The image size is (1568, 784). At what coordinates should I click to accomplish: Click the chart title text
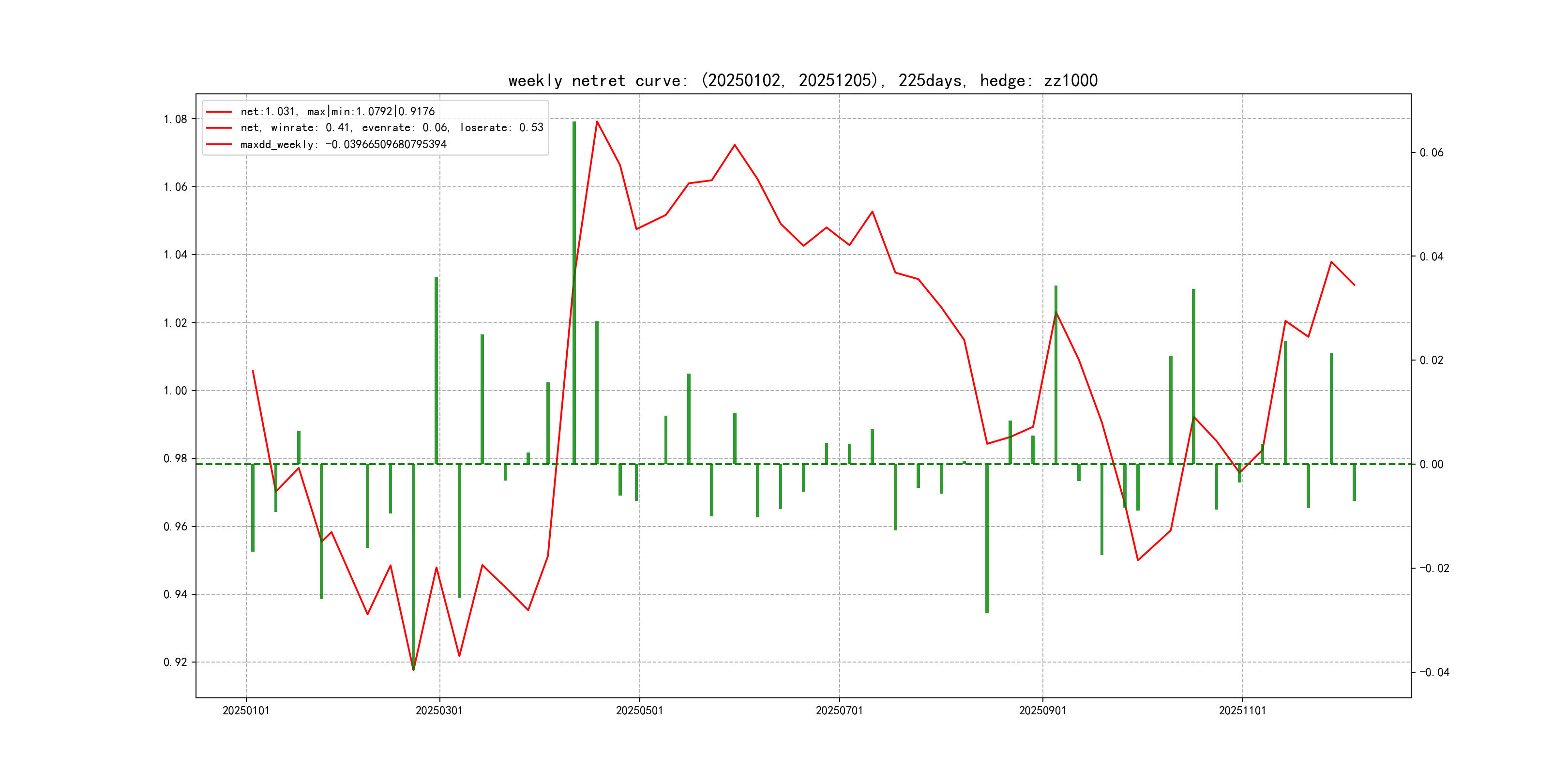tap(802, 80)
